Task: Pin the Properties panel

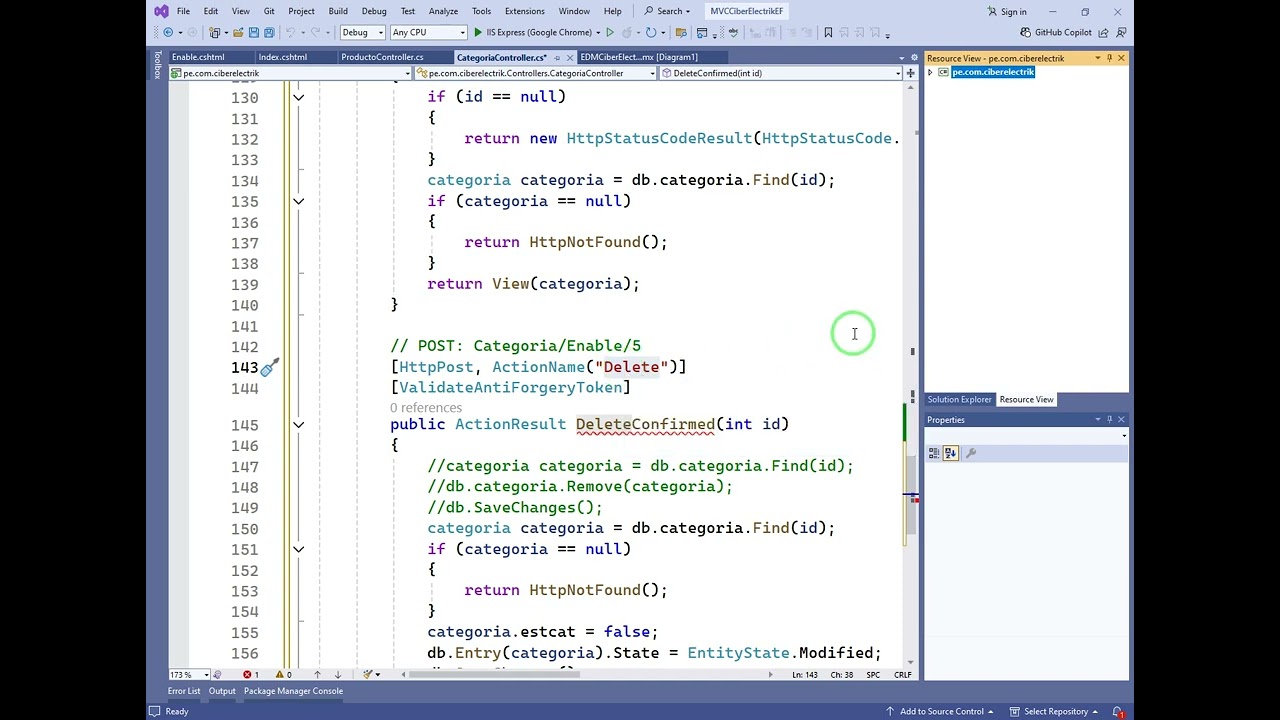Action: tap(1109, 420)
